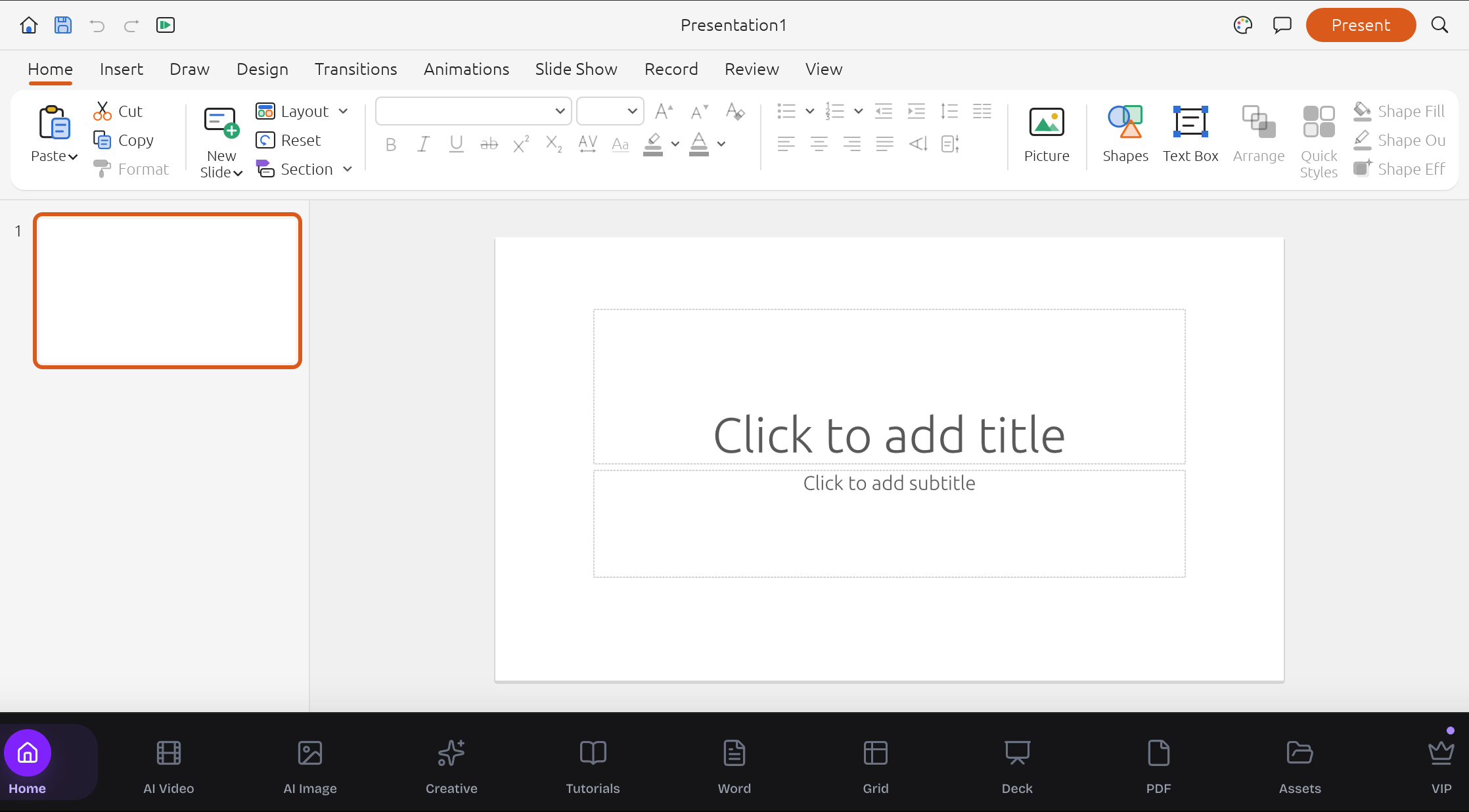
Task: Open the Arrange options
Action: pyautogui.click(x=1259, y=135)
